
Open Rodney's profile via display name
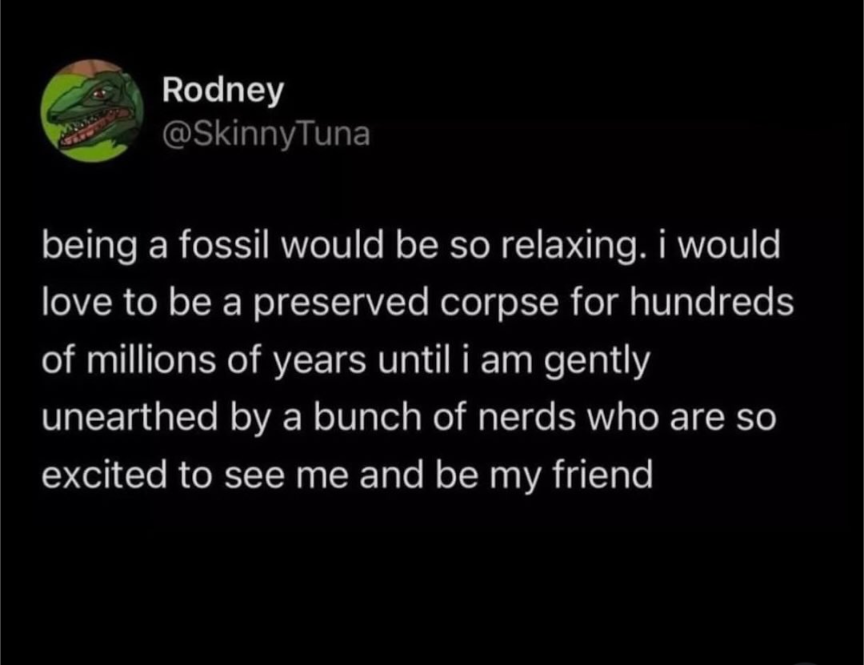coord(222,90)
